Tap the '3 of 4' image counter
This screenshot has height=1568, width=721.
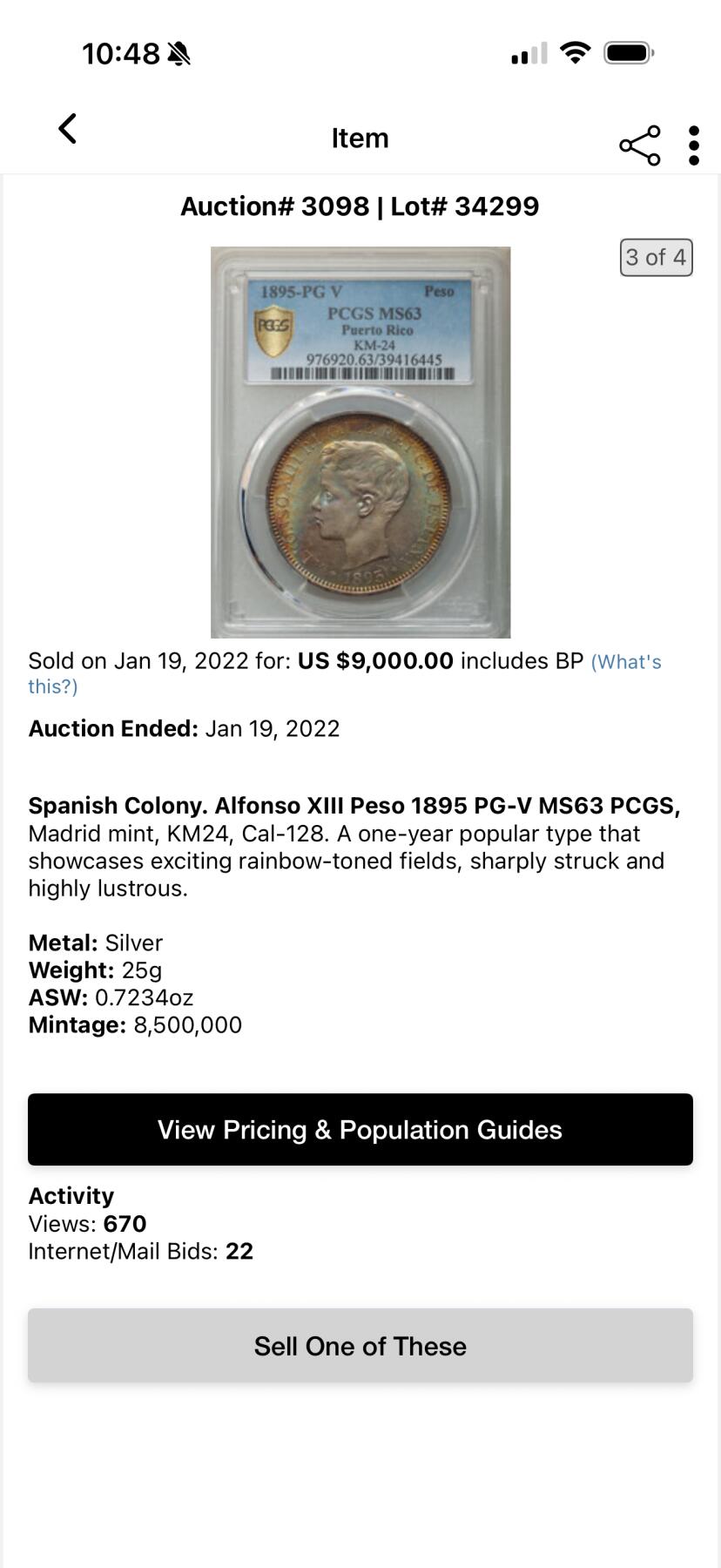[x=656, y=257]
